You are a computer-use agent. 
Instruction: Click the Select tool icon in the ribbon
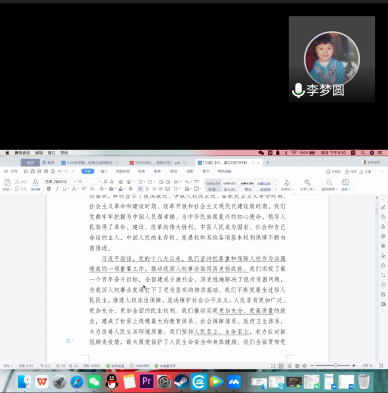point(345,183)
